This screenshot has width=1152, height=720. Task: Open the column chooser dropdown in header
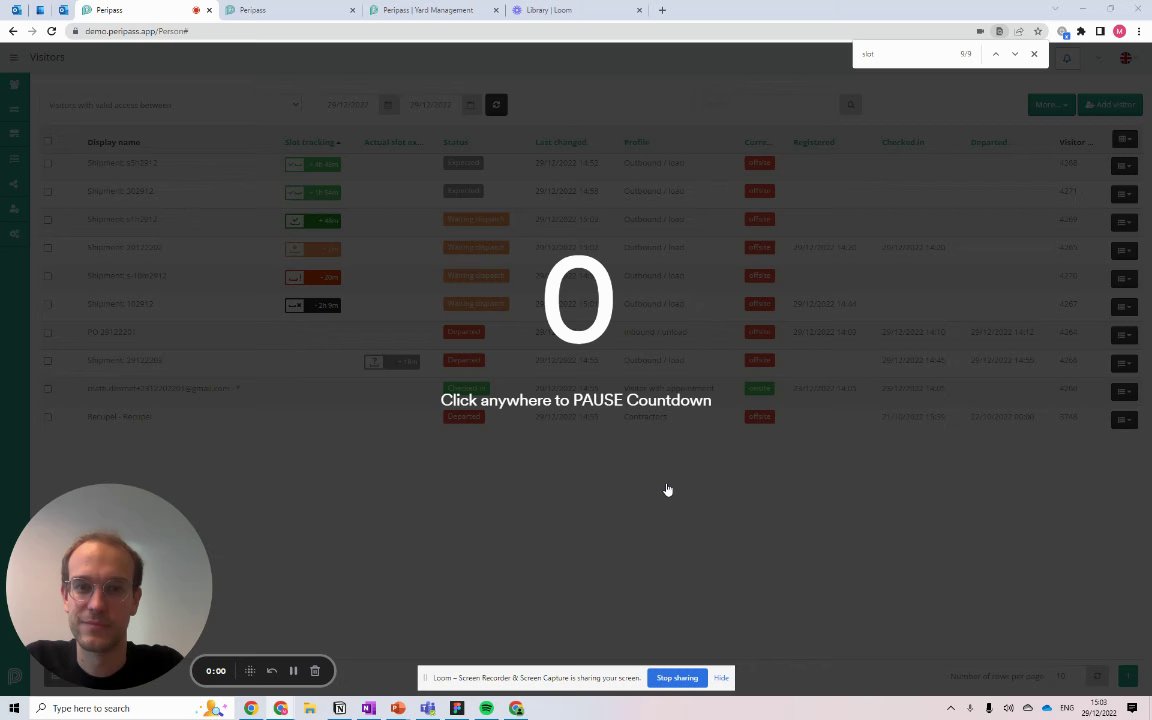(1124, 140)
